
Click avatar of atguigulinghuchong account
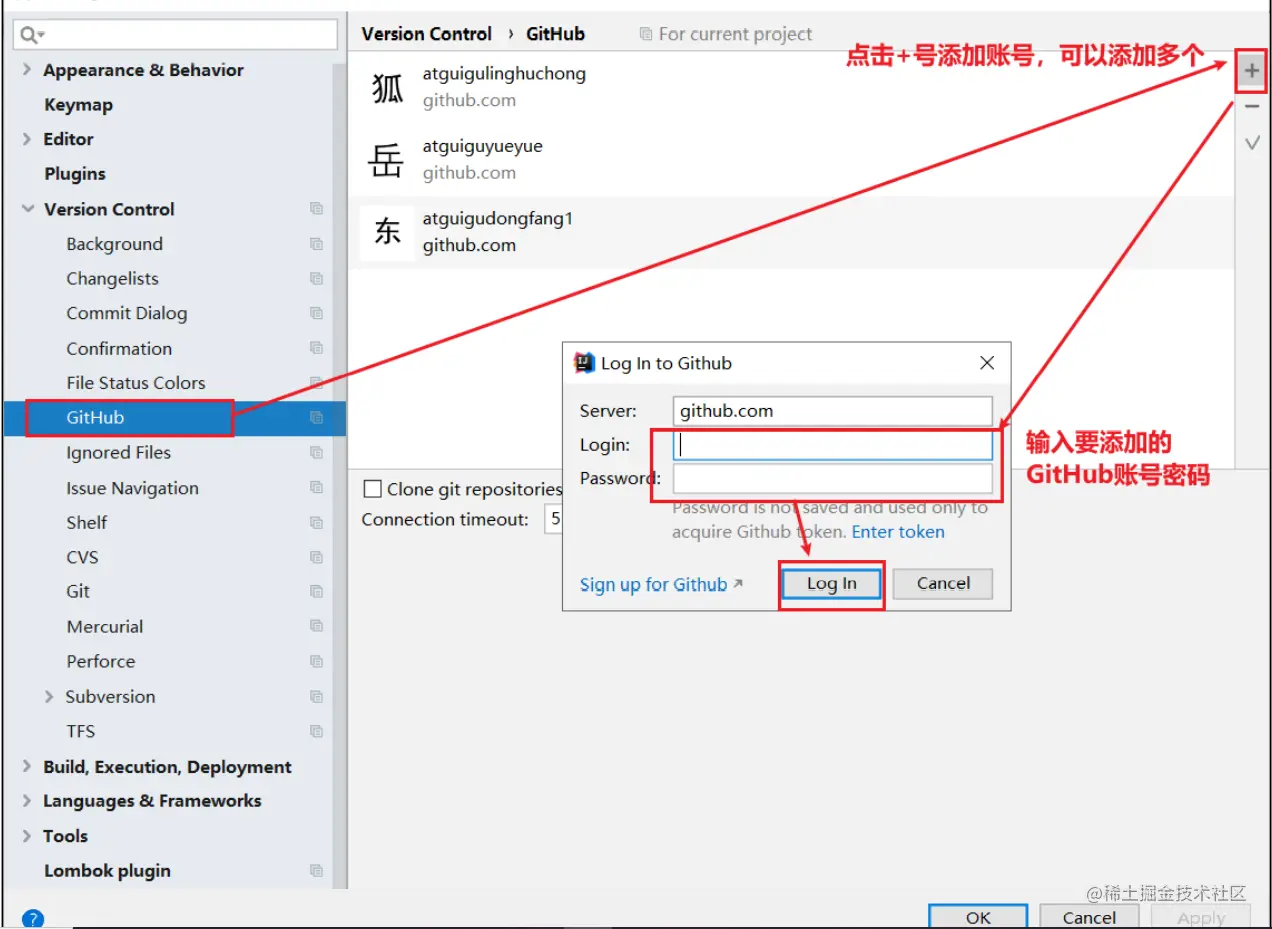[387, 88]
